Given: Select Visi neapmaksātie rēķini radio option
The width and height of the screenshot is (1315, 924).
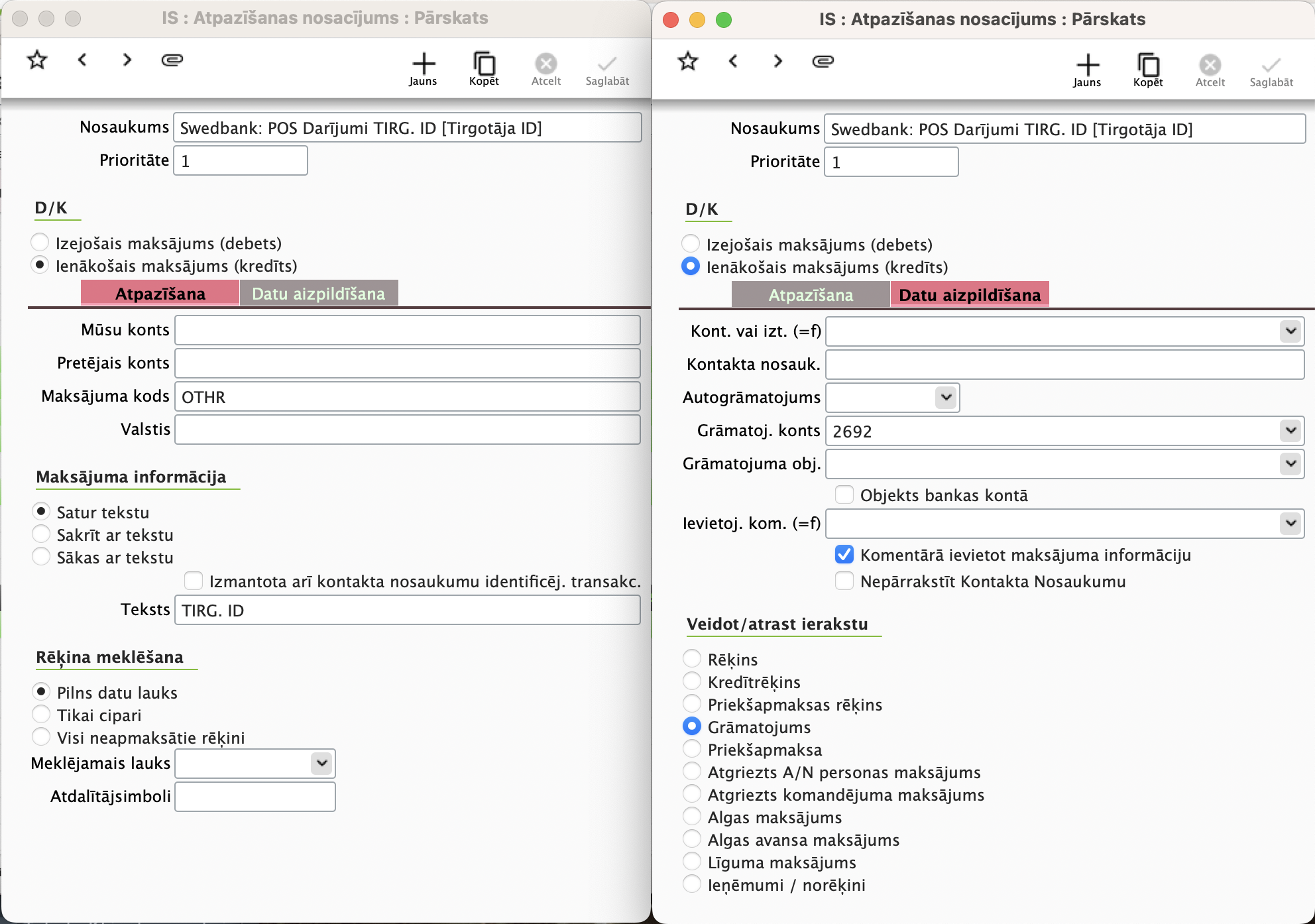Looking at the screenshot, I should coord(41,737).
